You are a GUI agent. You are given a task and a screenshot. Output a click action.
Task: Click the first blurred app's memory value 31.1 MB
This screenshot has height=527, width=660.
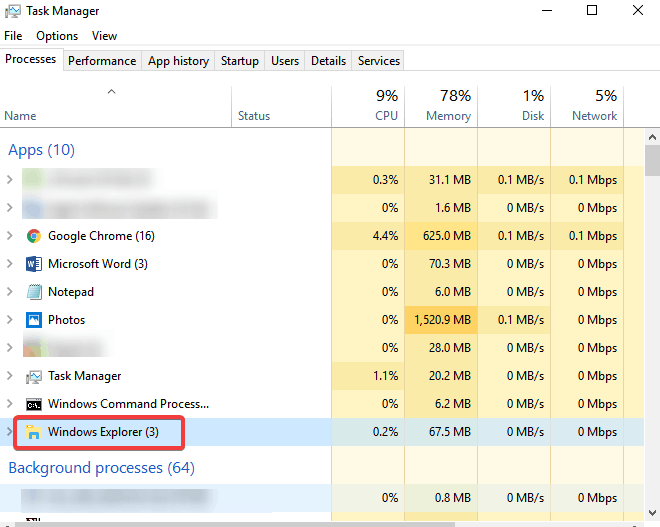click(x=450, y=180)
